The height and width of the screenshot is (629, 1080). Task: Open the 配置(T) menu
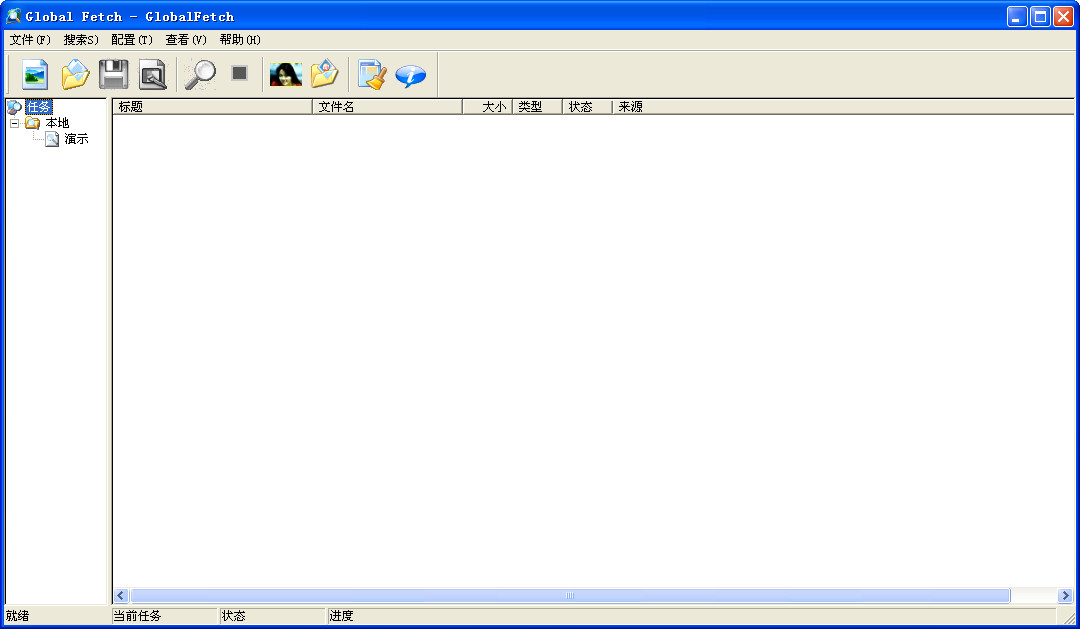[x=132, y=40]
